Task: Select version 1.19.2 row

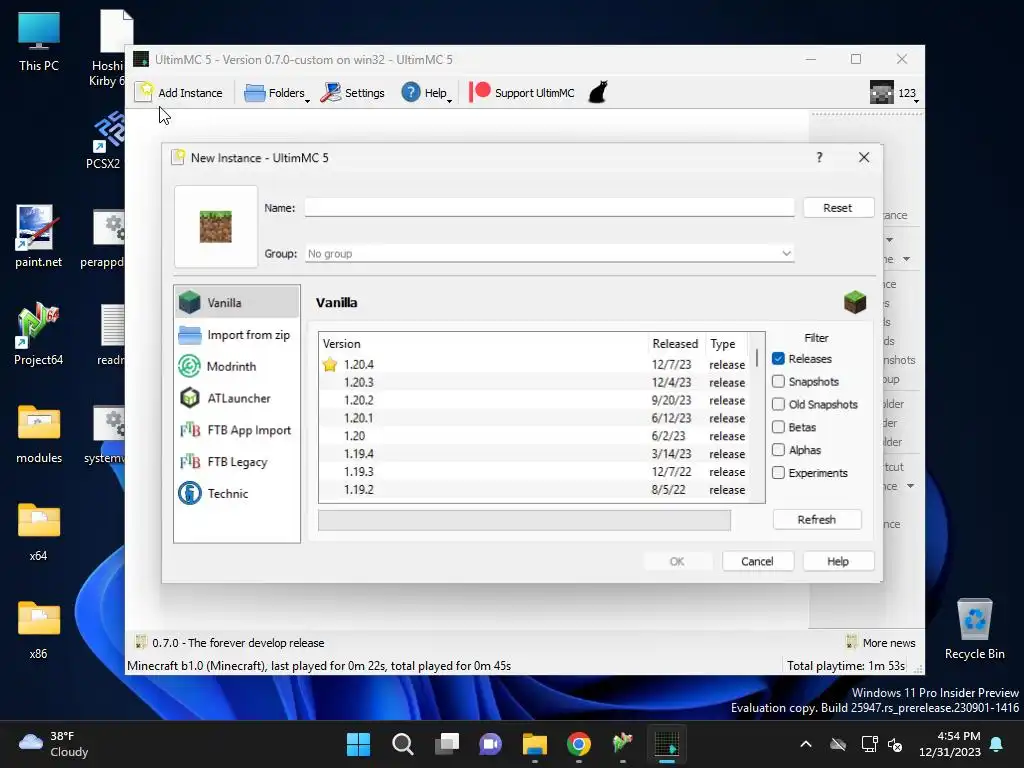Action: (x=534, y=490)
